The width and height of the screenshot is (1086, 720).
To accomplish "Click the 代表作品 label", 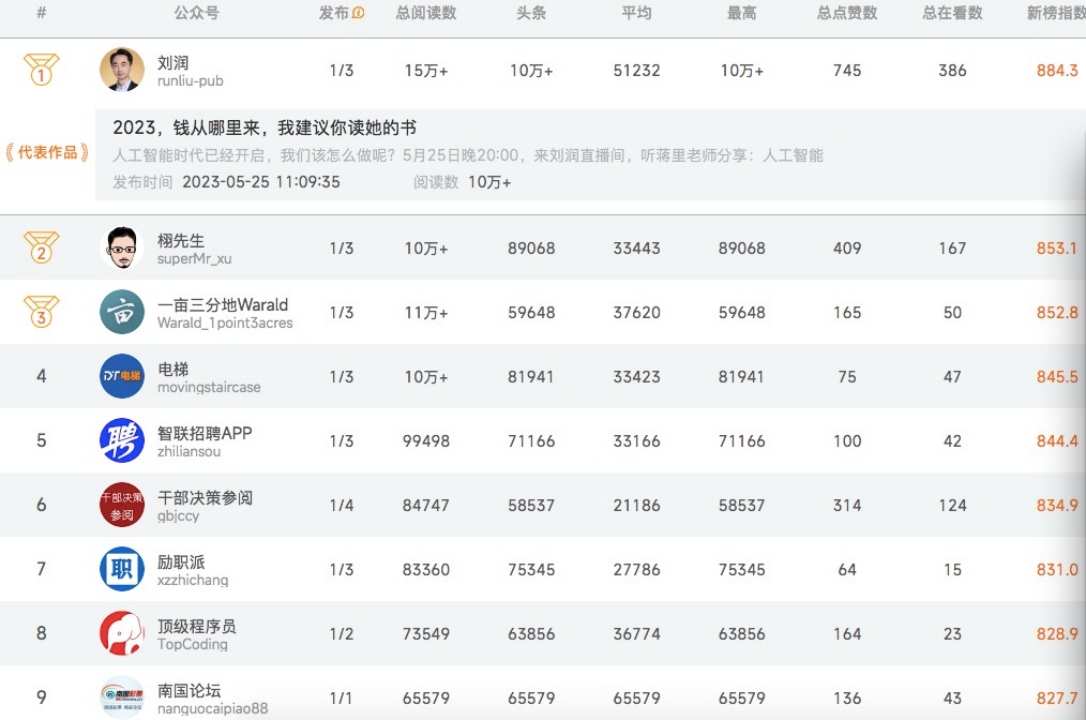I will 47,152.
